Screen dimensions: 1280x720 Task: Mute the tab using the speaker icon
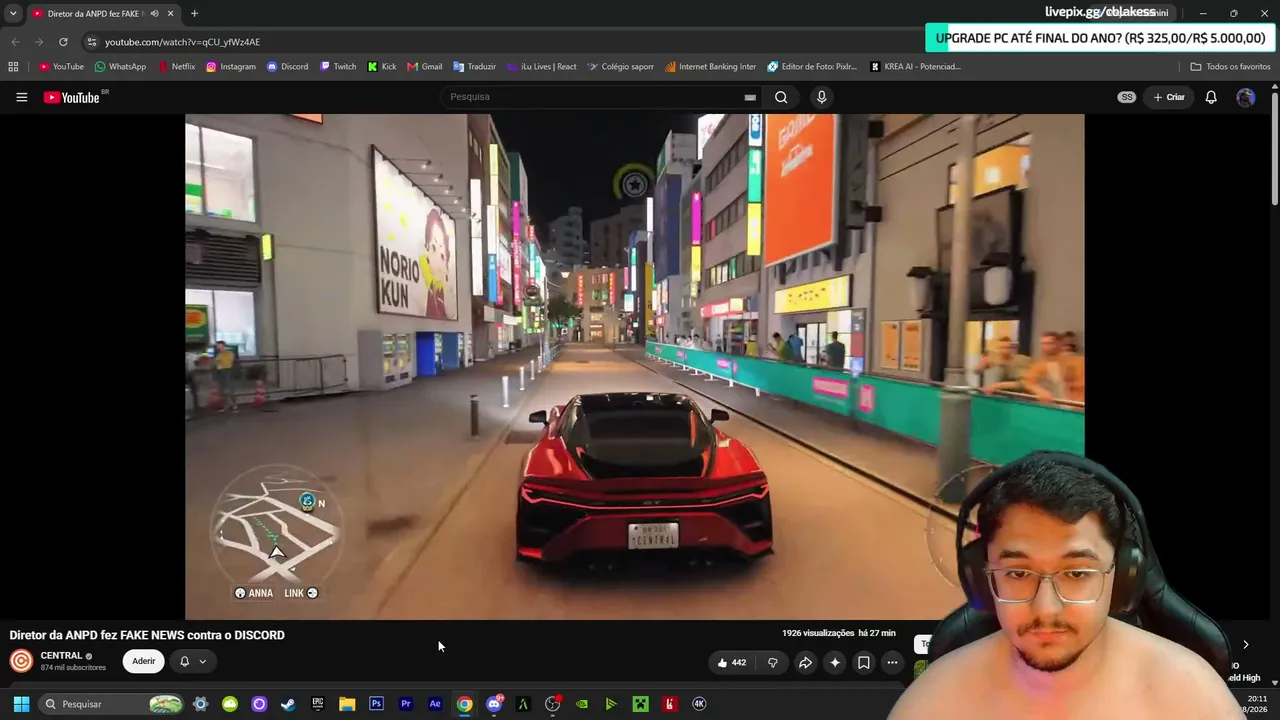pyautogui.click(x=154, y=14)
